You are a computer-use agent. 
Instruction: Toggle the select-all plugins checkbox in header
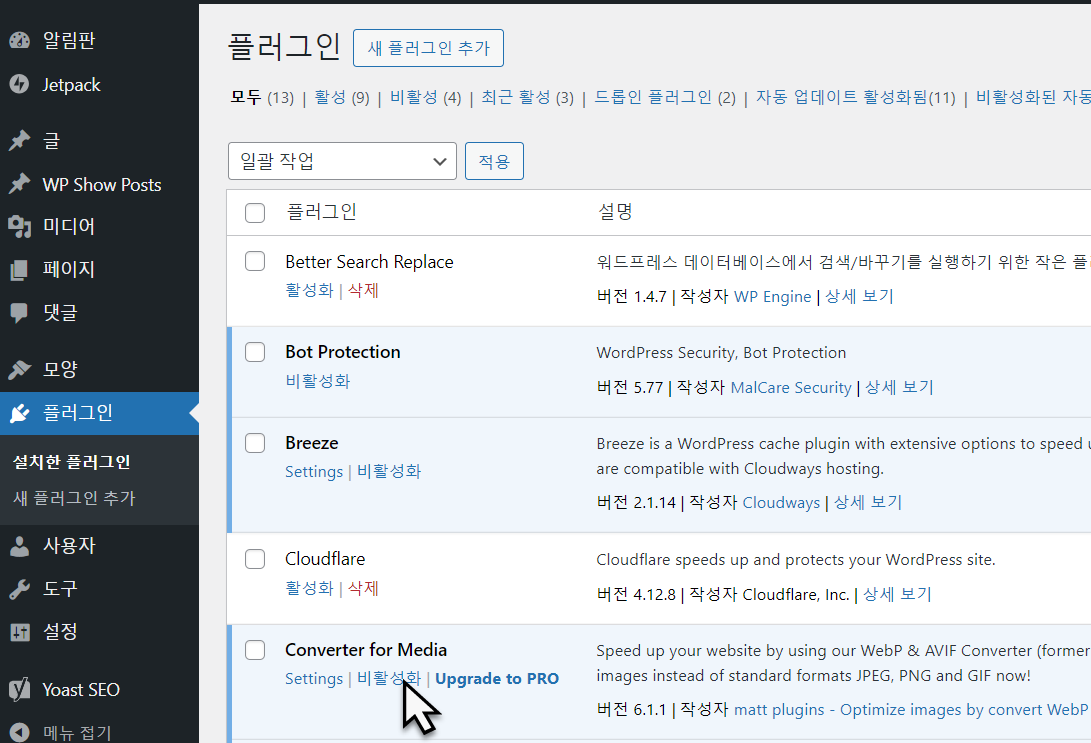point(255,212)
